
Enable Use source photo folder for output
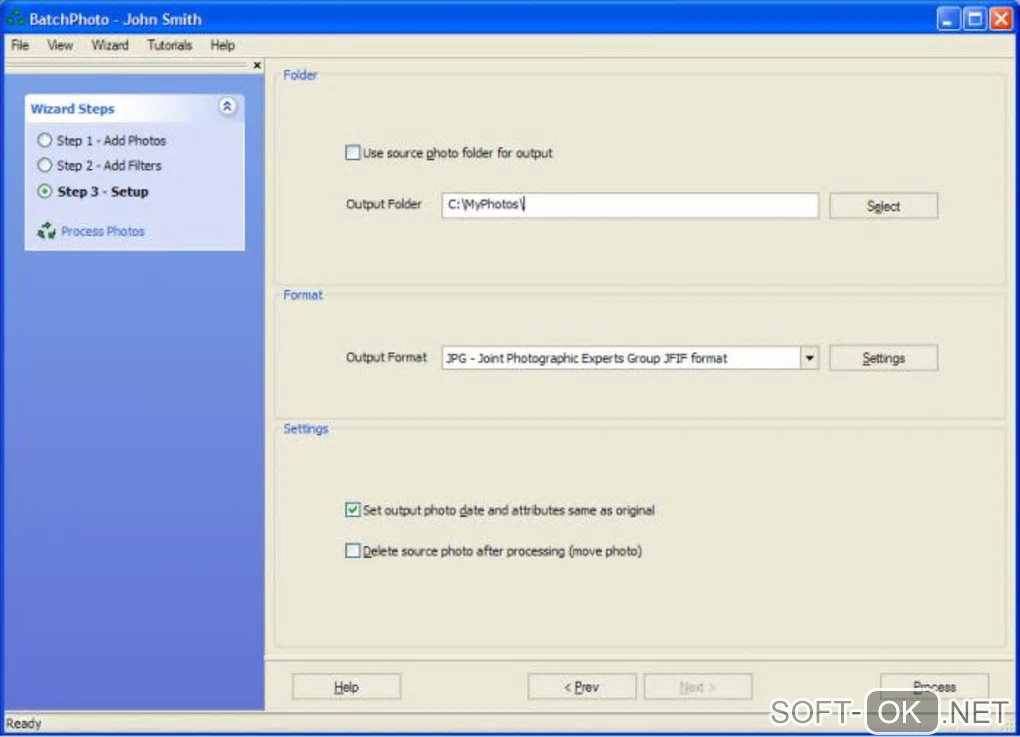[353, 153]
